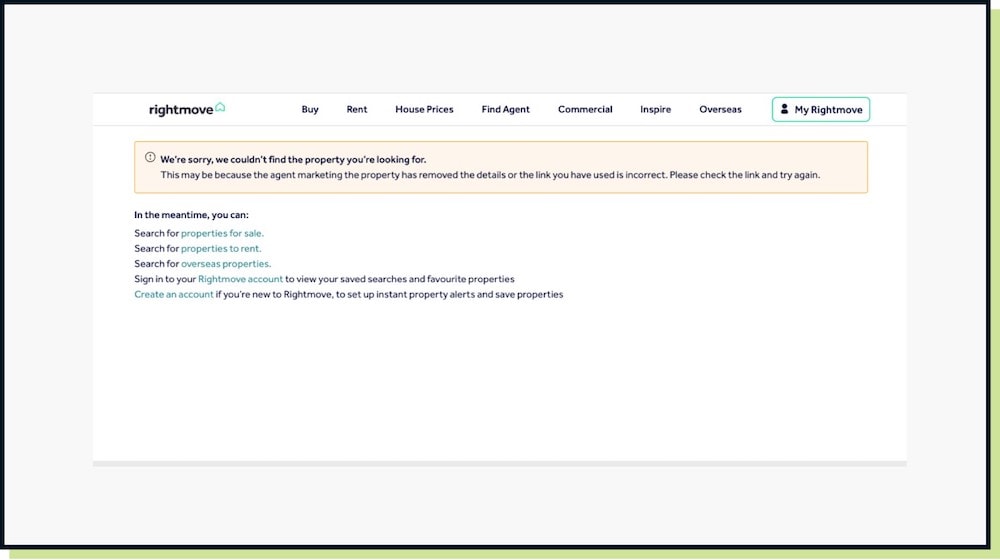Follow the overseas properties link

(226, 264)
